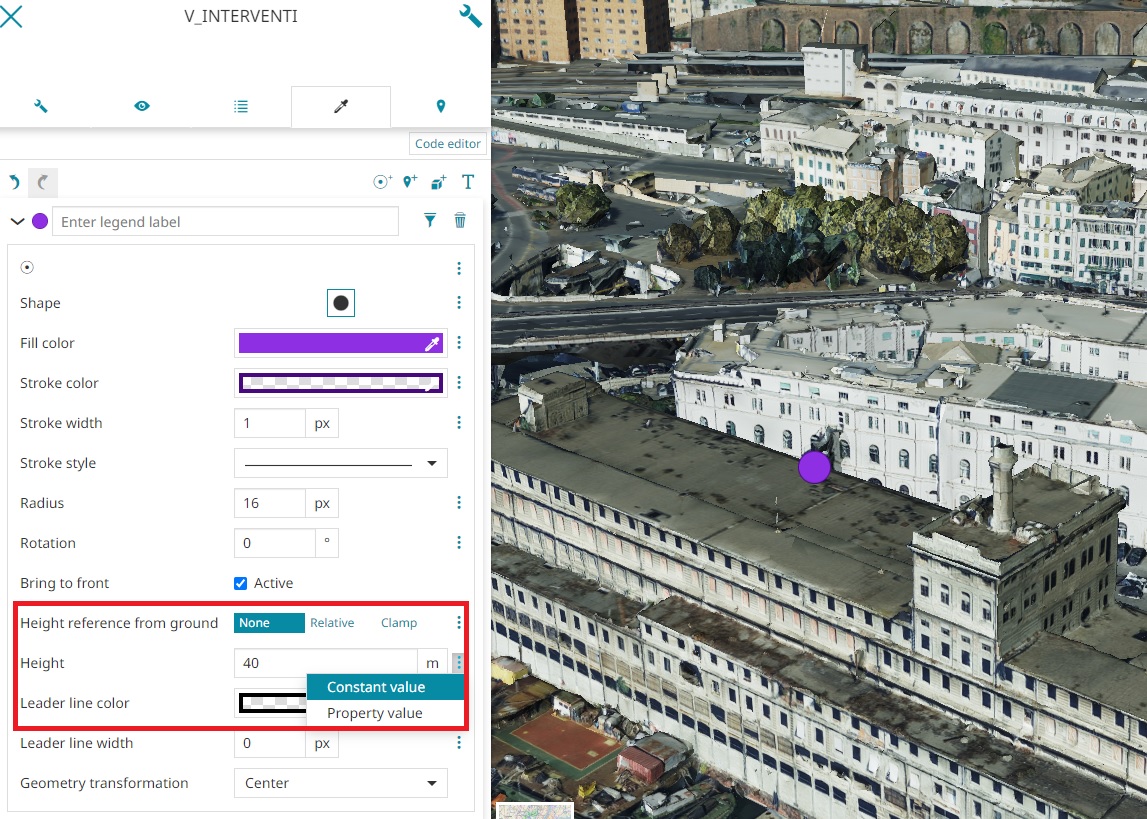1147x819 pixels.
Task: Switch to the eye visibility tab
Action: [x=142, y=106]
